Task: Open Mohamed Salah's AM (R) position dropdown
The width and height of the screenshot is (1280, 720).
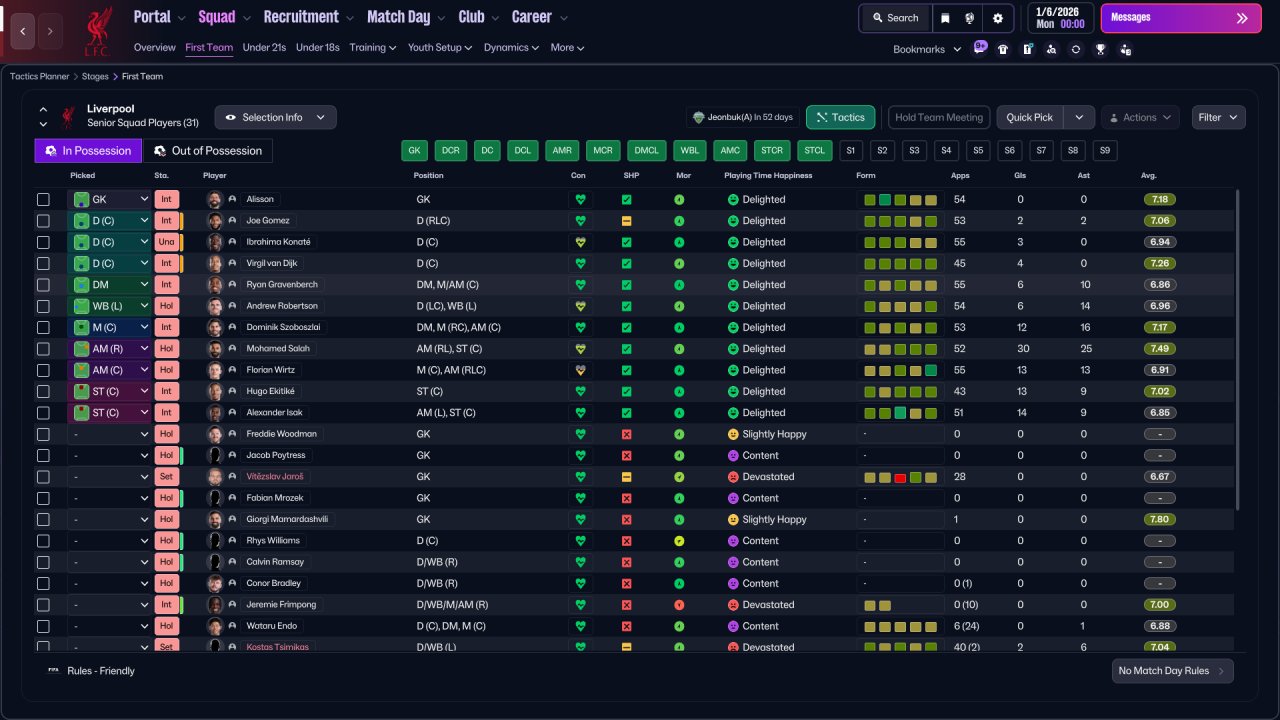Action: (110, 349)
